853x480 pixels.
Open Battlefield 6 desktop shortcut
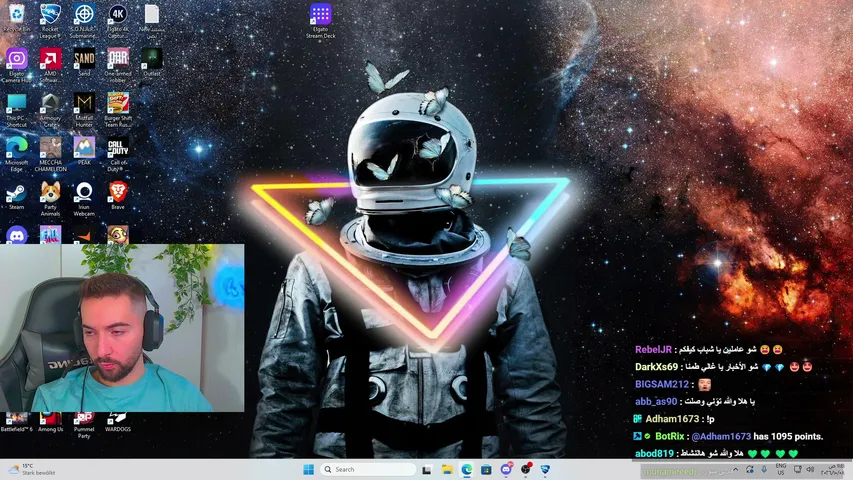point(16,422)
